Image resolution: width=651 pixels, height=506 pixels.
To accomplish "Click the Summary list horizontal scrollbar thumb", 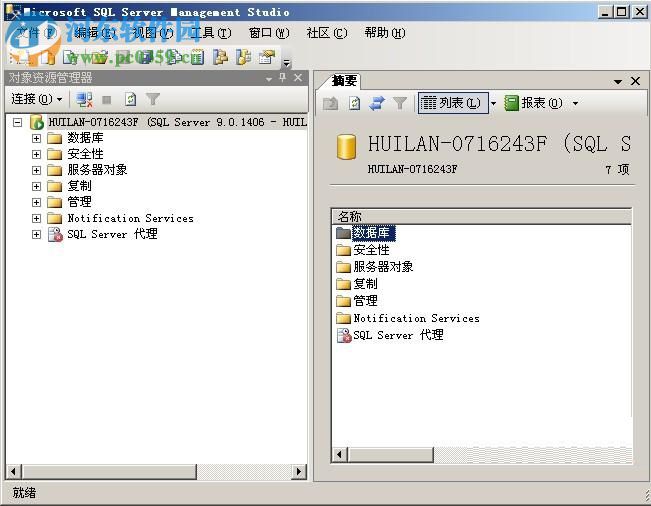I will click(x=390, y=455).
